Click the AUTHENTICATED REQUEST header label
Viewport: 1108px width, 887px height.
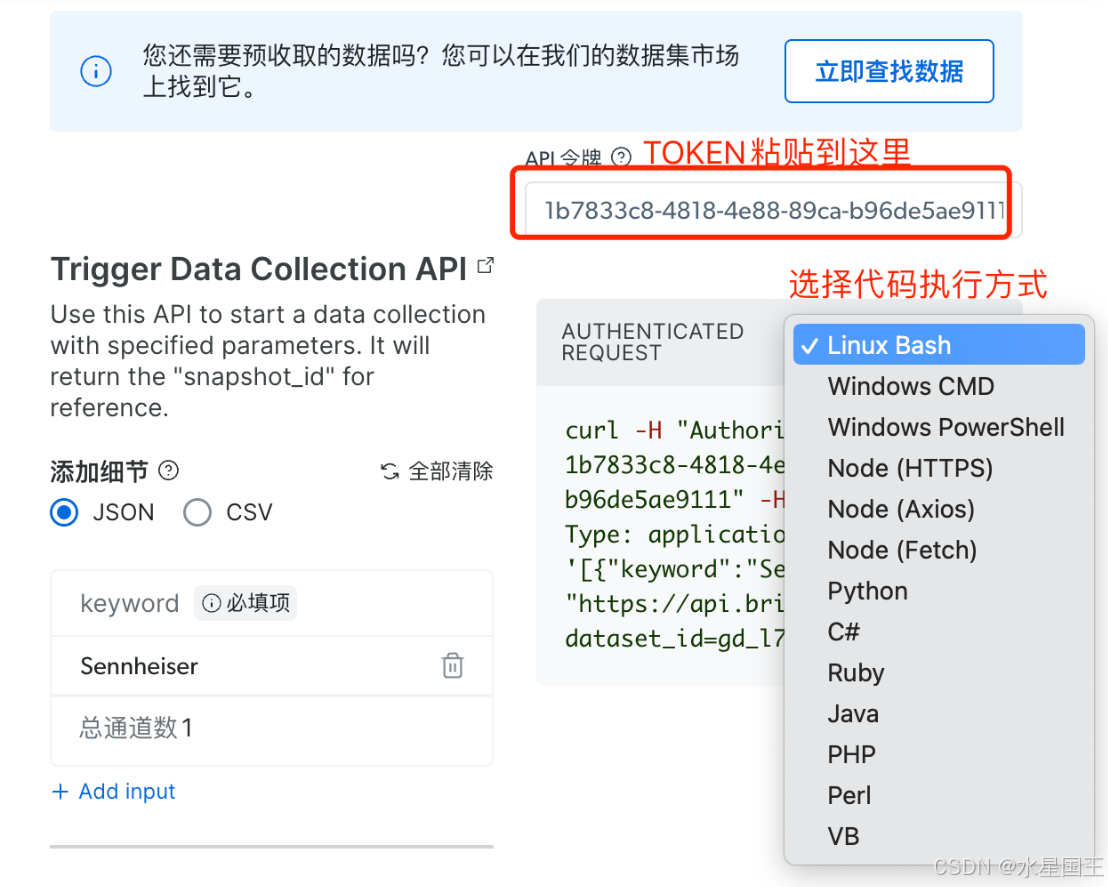tap(652, 342)
